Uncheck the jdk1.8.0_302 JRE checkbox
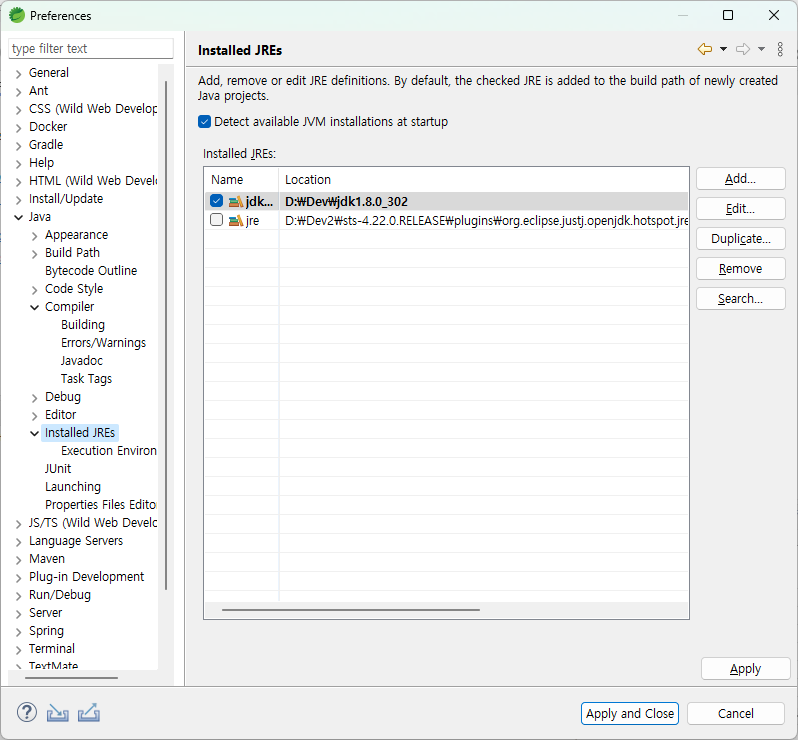This screenshot has width=798, height=740. 216,201
